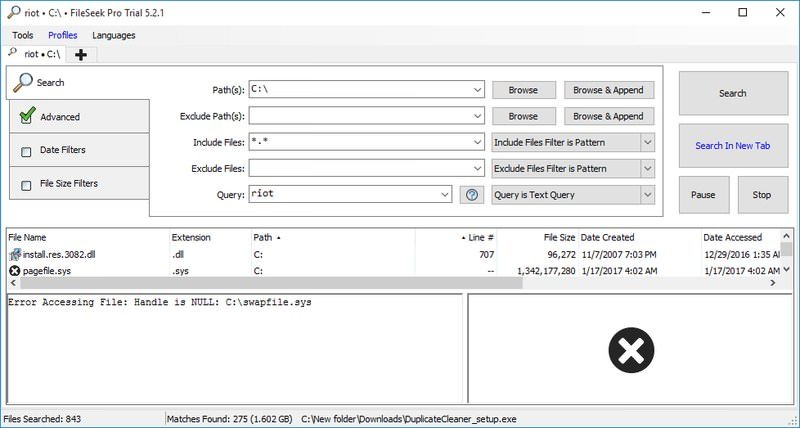Enable the File Size Filters checkbox
Viewport: 800px width, 428px height.
[26, 184]
